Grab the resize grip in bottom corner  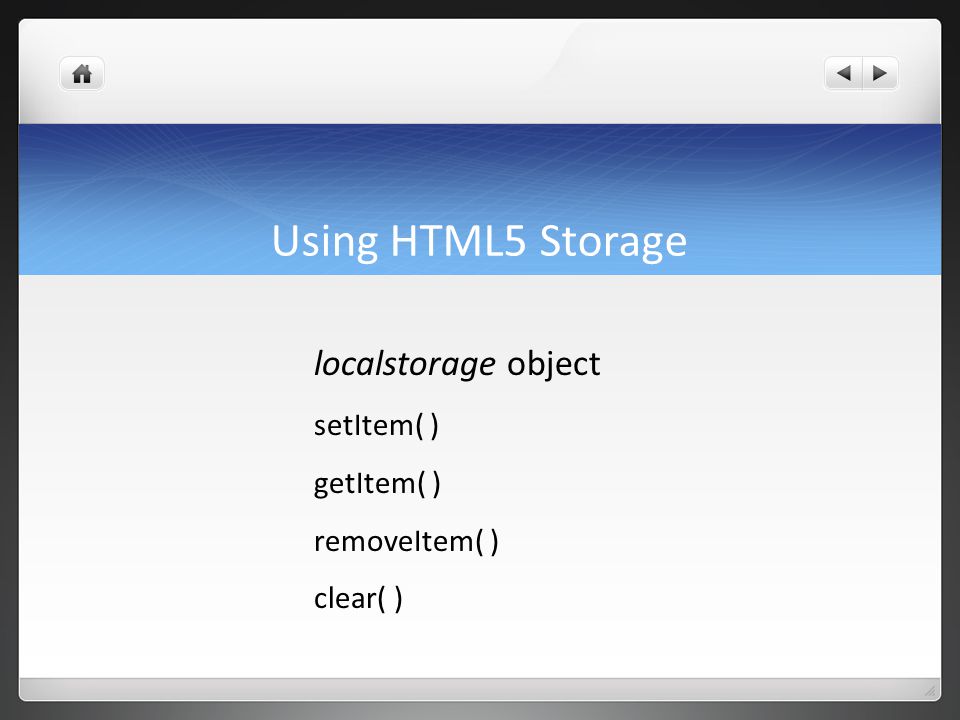930,691
